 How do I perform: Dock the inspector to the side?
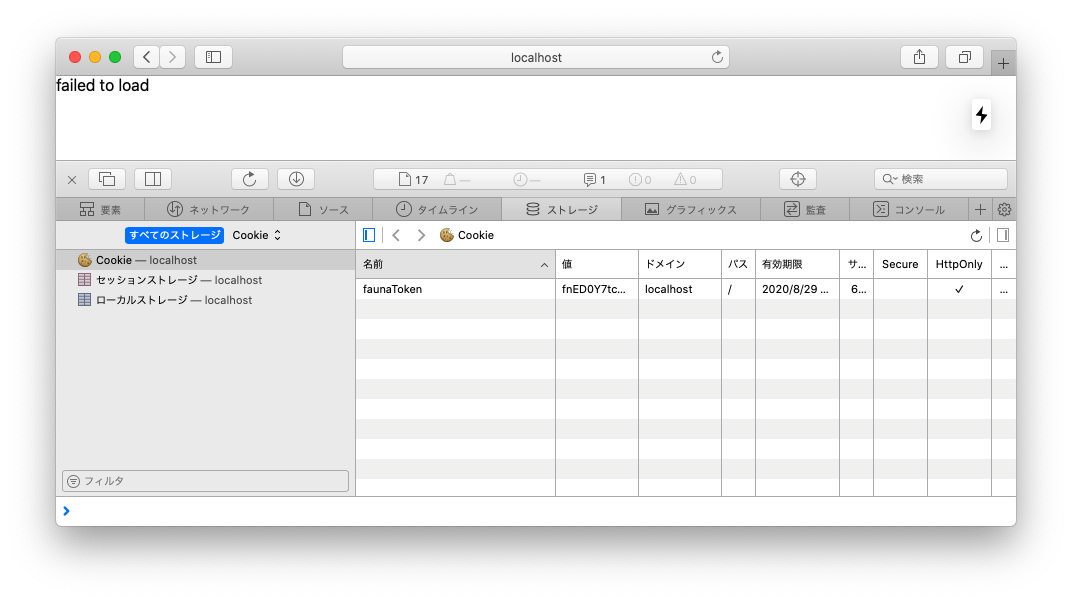tap(153, 179)
